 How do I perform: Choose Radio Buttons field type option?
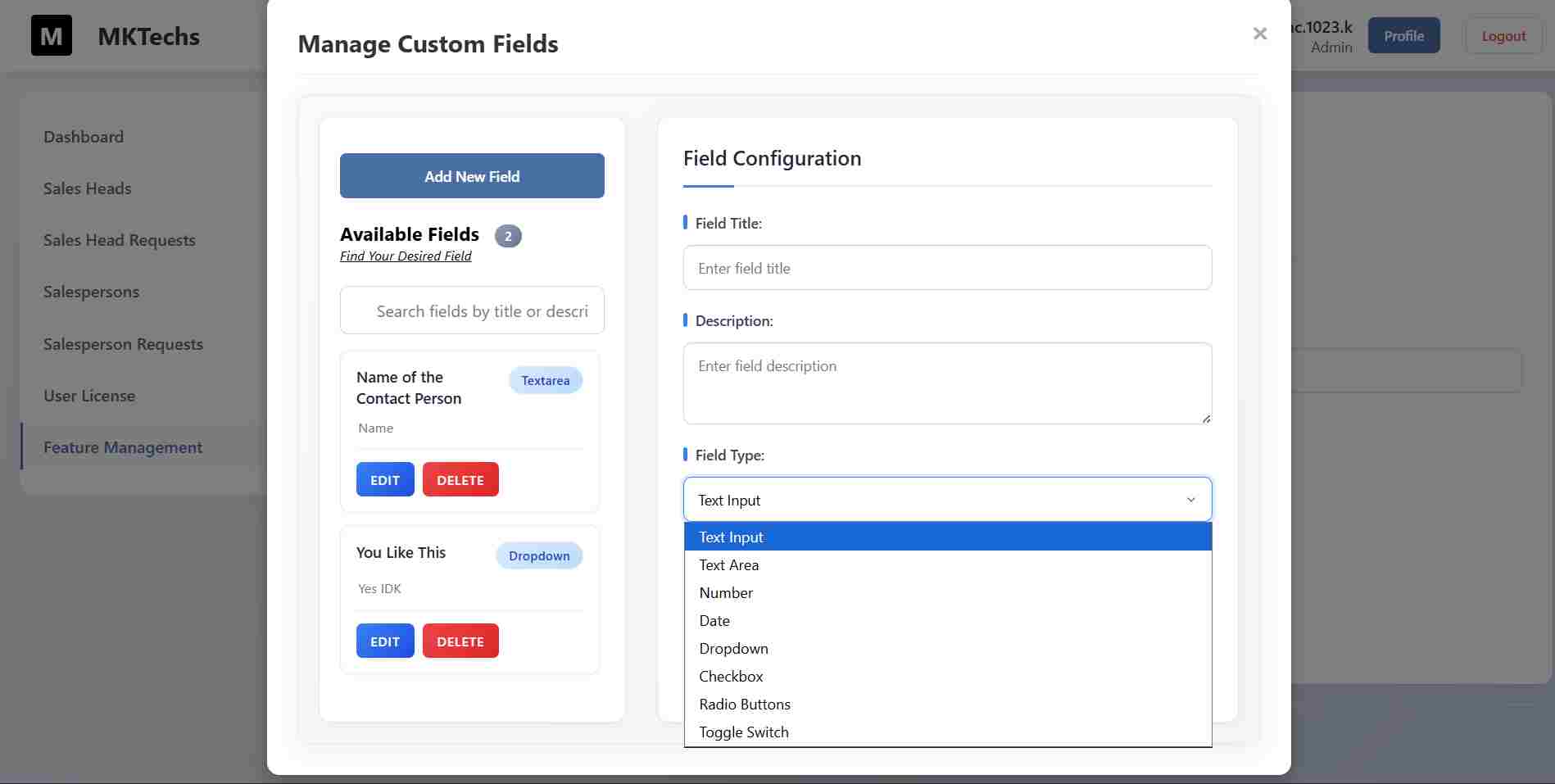[948, 704]
